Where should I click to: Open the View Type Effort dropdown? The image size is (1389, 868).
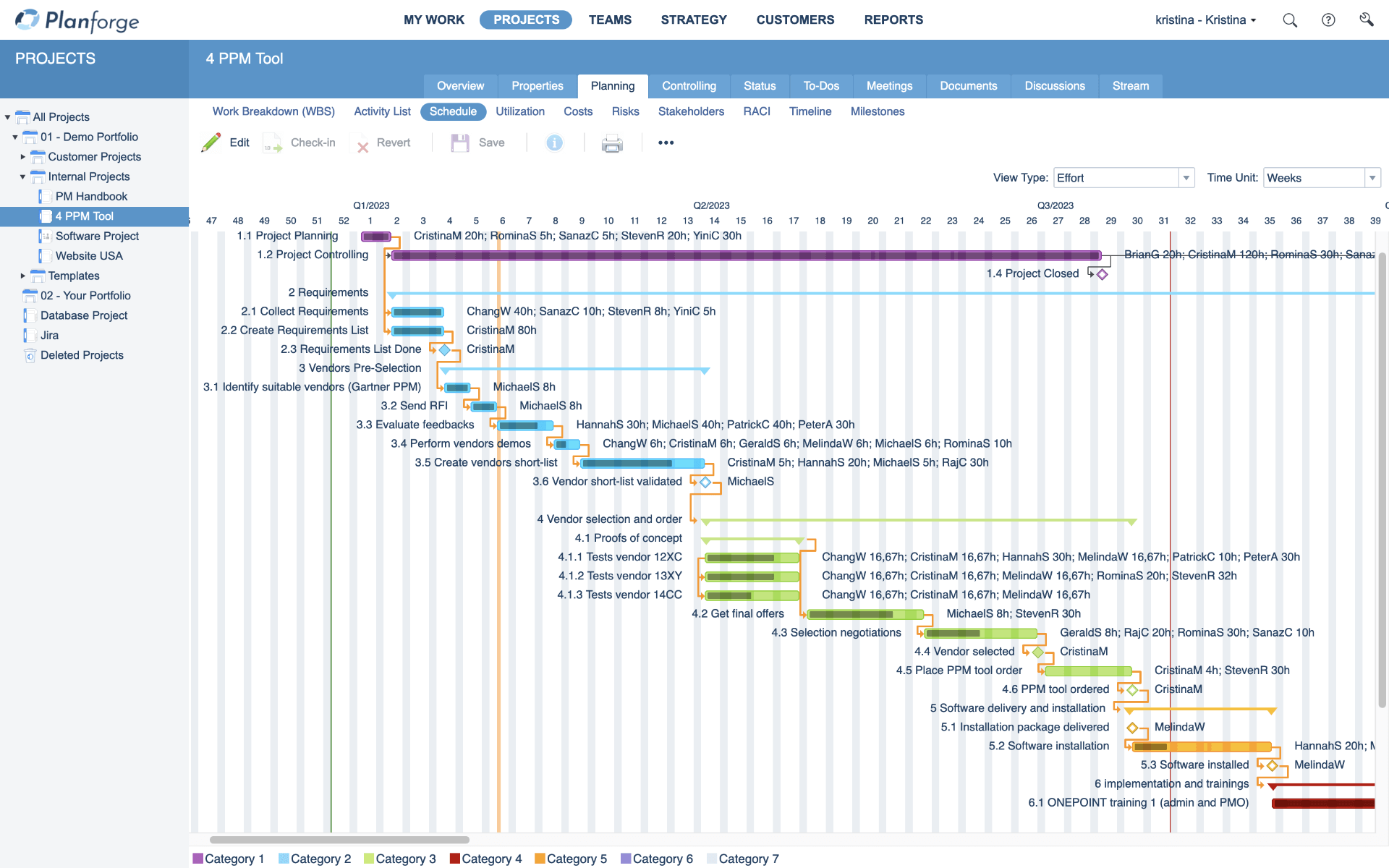tap(1186, 177)
